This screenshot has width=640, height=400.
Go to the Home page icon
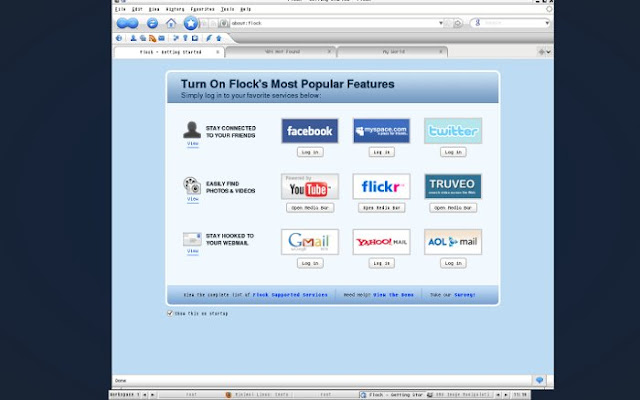(171, 23)
